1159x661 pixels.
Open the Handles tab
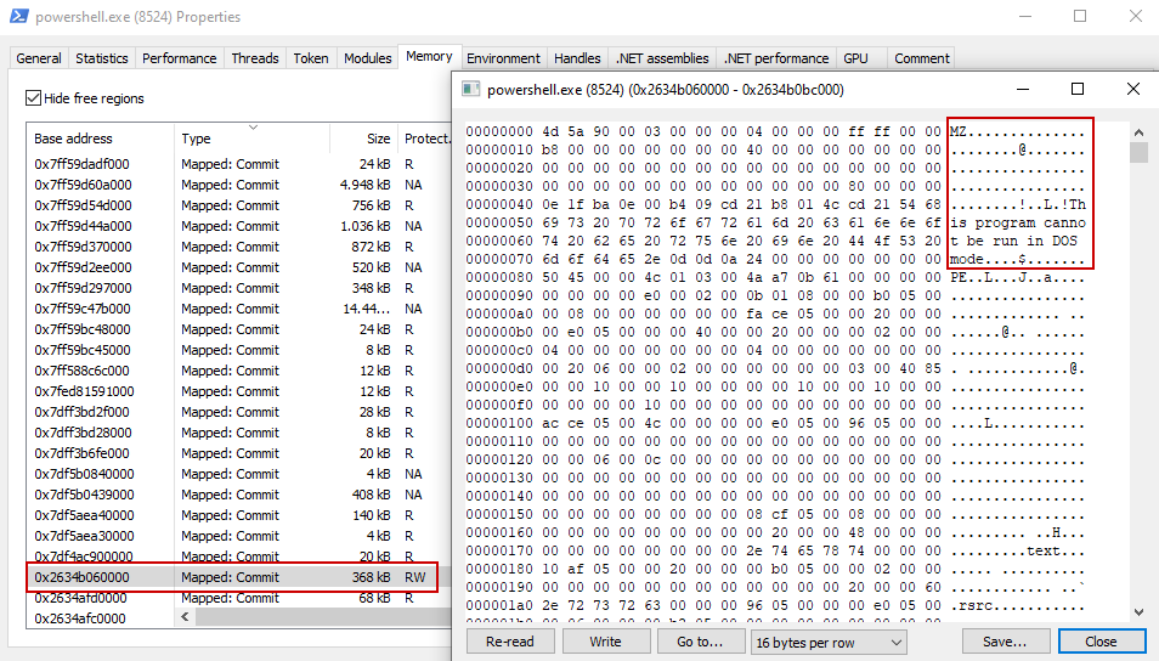pyautogui.click(x=577, y=58)
